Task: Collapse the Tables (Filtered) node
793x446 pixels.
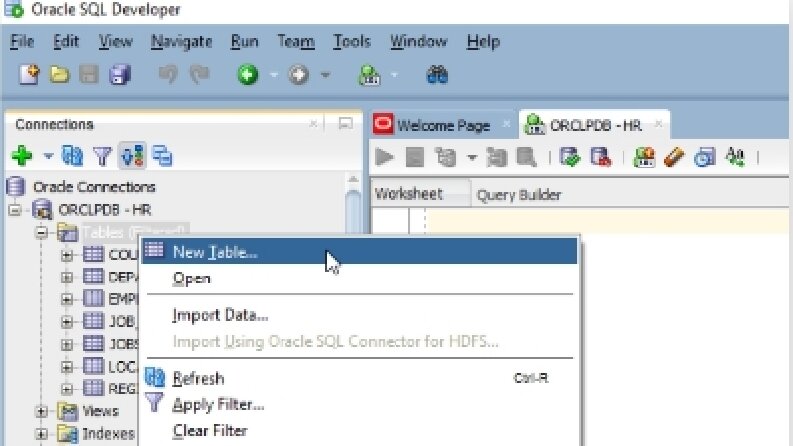Action: [x=41, y=232]
